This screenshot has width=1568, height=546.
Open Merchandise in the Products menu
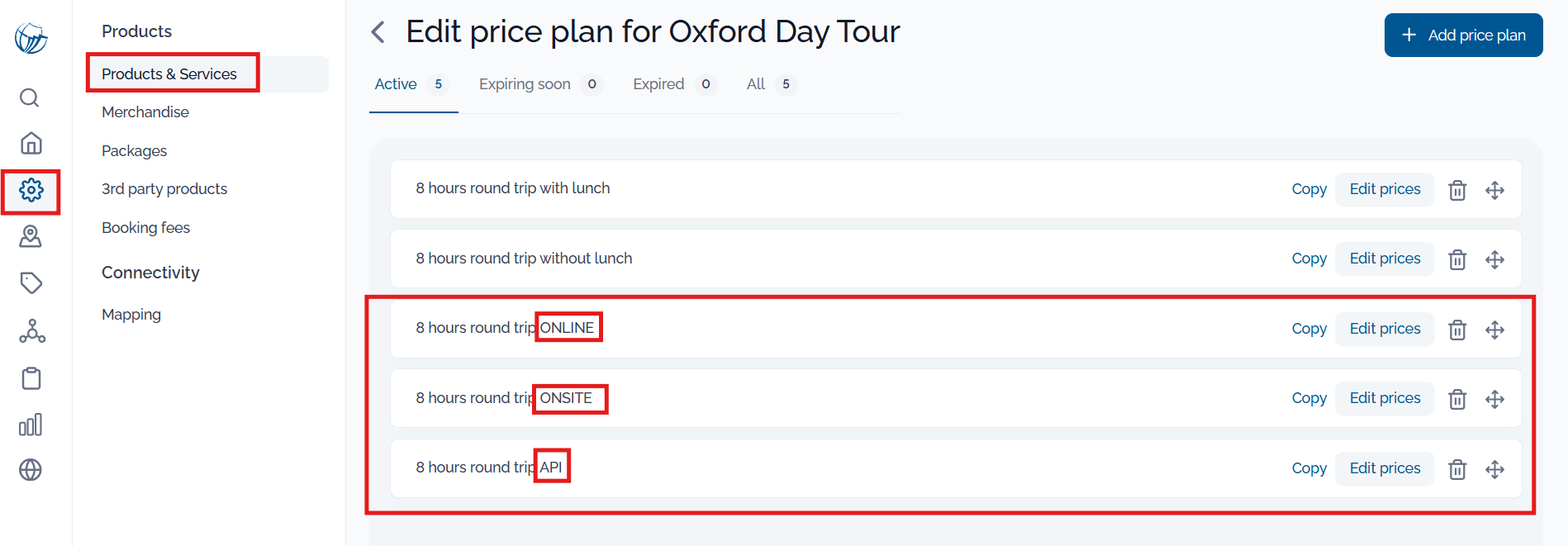pos(145,112)
